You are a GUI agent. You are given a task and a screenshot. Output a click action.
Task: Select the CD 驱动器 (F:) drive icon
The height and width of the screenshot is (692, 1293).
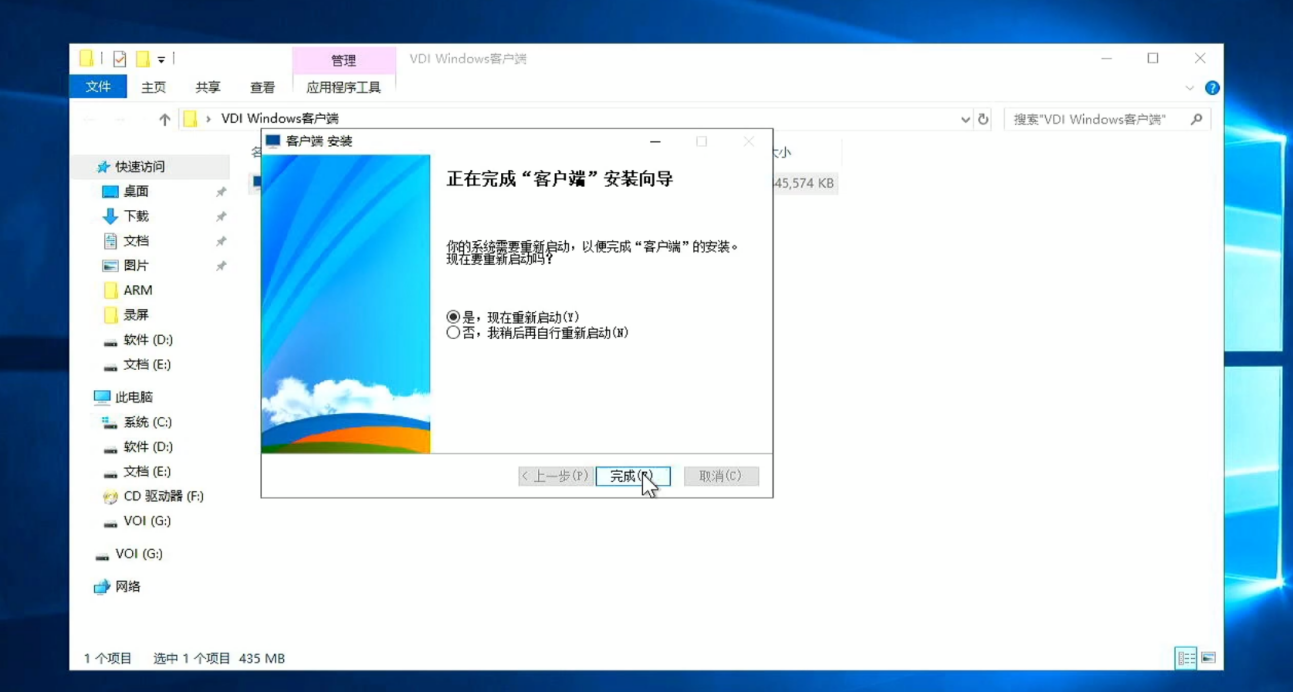click(110, 497)
